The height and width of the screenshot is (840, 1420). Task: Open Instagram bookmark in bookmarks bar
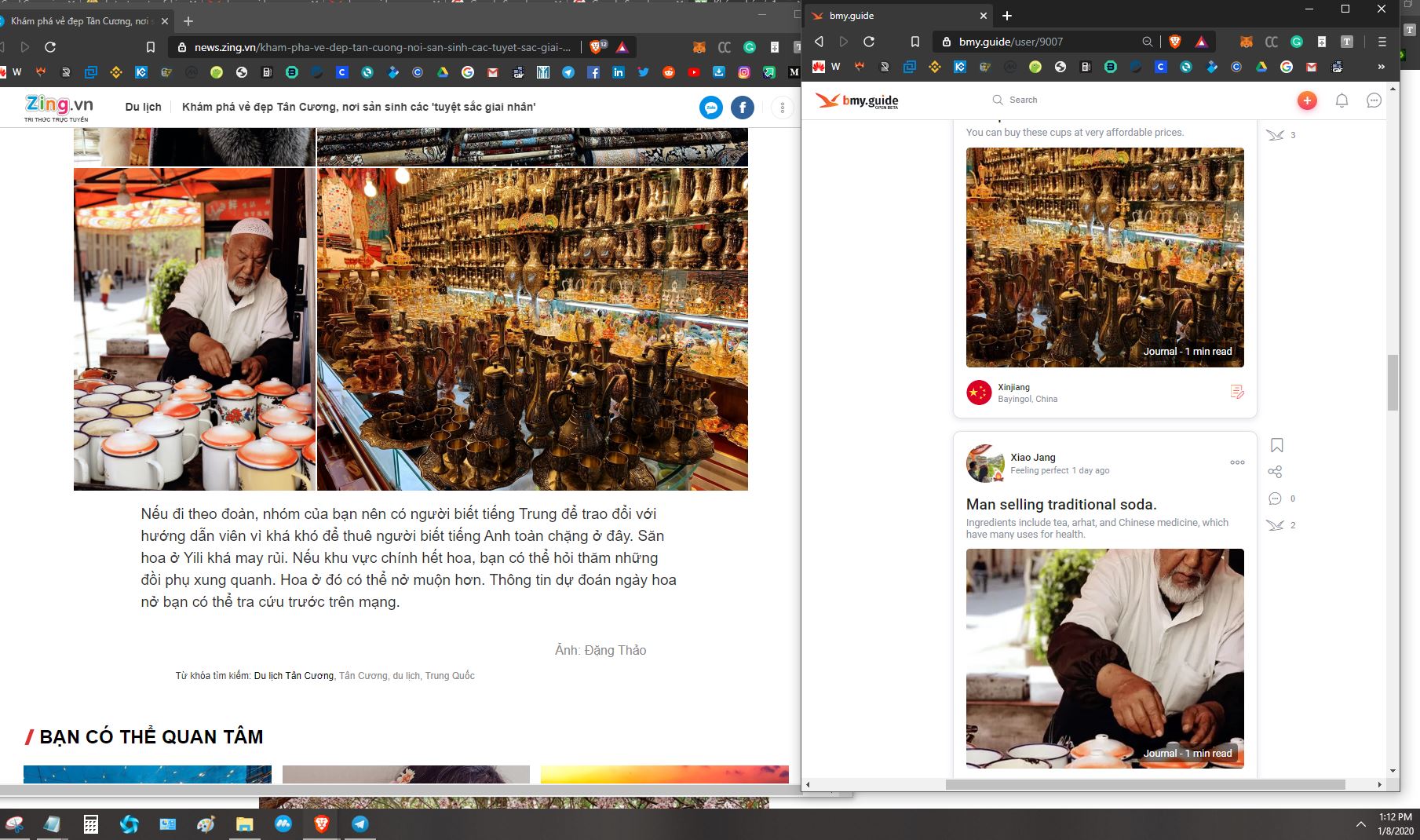[x=744, y=72]
